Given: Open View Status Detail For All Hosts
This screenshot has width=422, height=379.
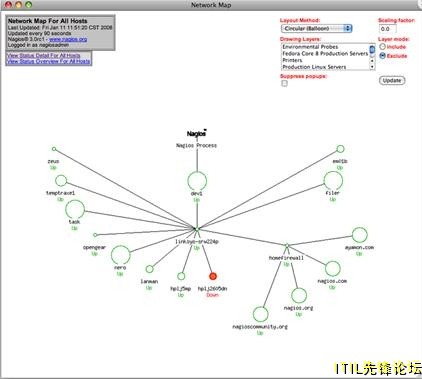Looking at the screenshot, I should pyautogui.click(x=44, y=55).
